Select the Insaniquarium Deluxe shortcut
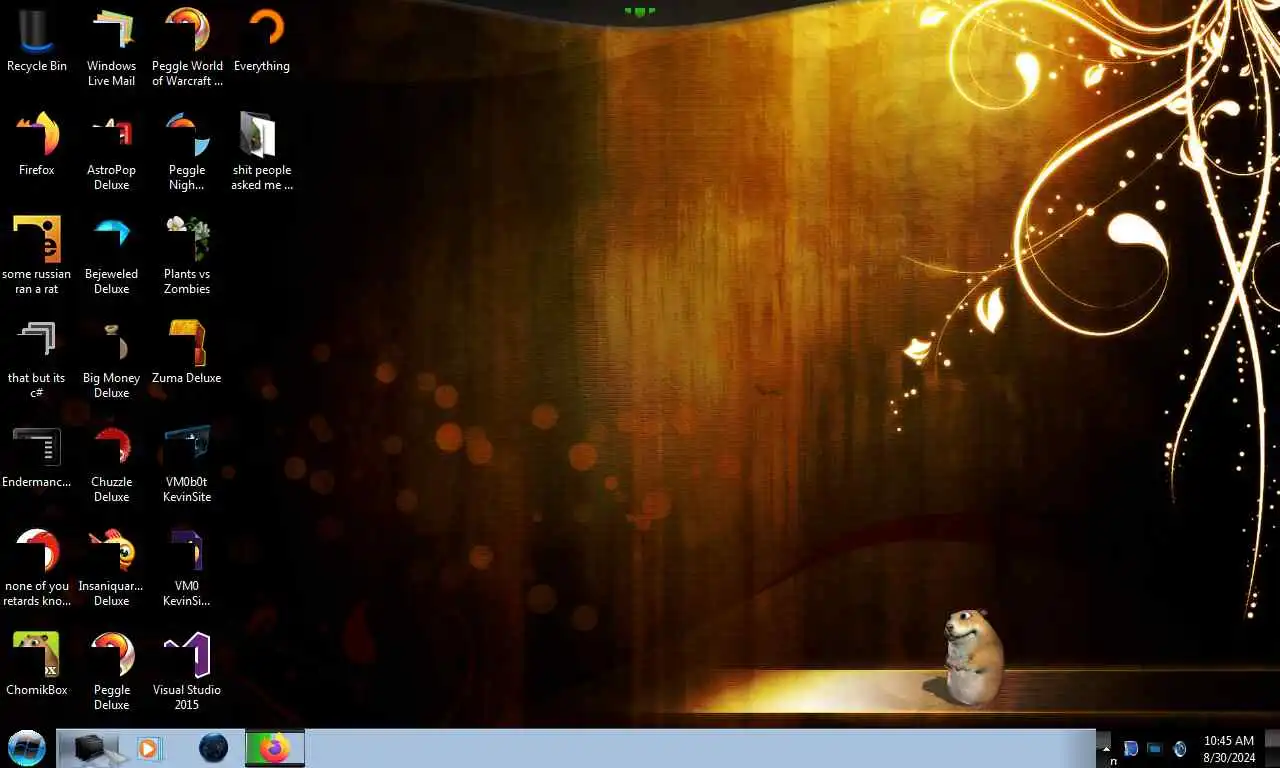 (x=112, y=568)
